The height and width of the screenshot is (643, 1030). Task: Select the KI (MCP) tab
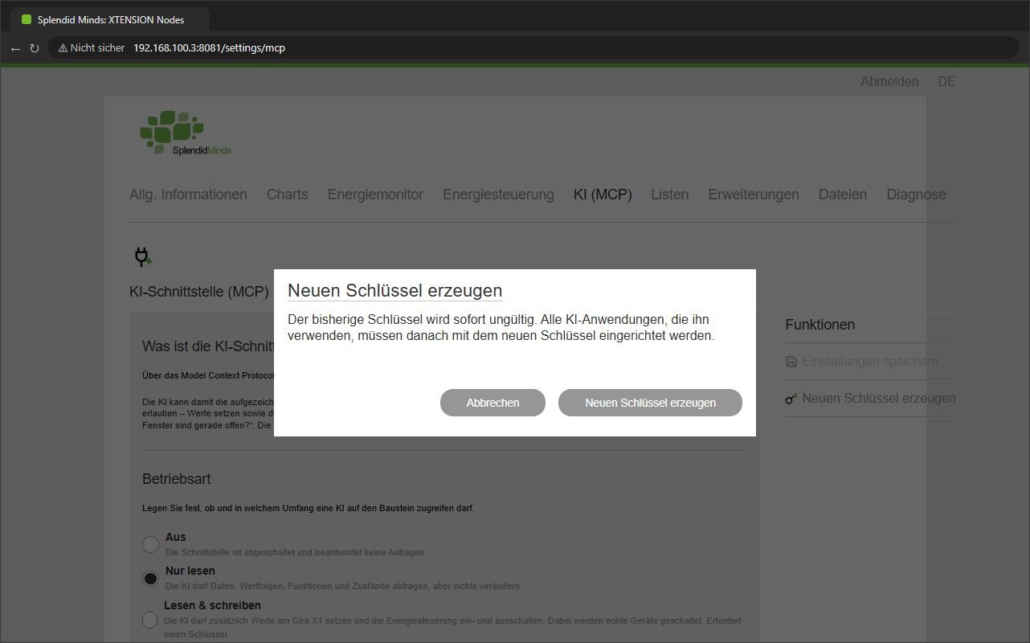(x=602, y=194)
